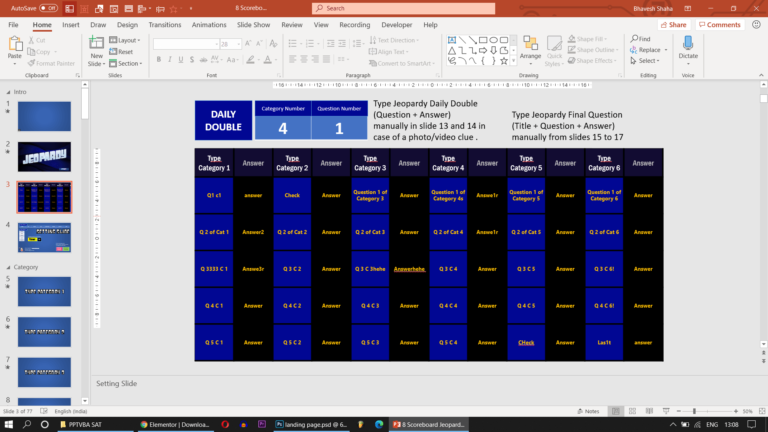This screenshot has height=432, width=768.
Task: Open the font color picker
Action: click(267, 60)
